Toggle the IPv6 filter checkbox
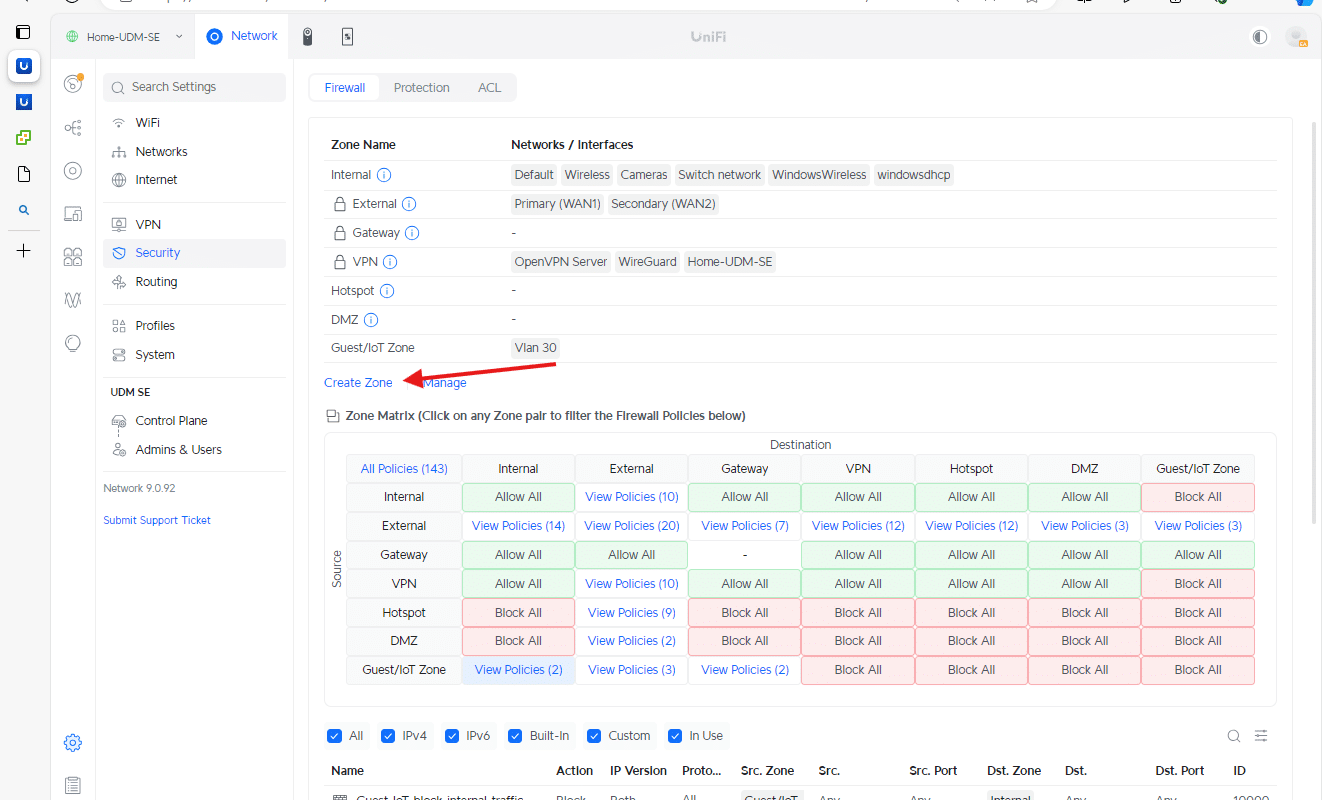Viewport: 1322px width, 800px height. (452, 736)
